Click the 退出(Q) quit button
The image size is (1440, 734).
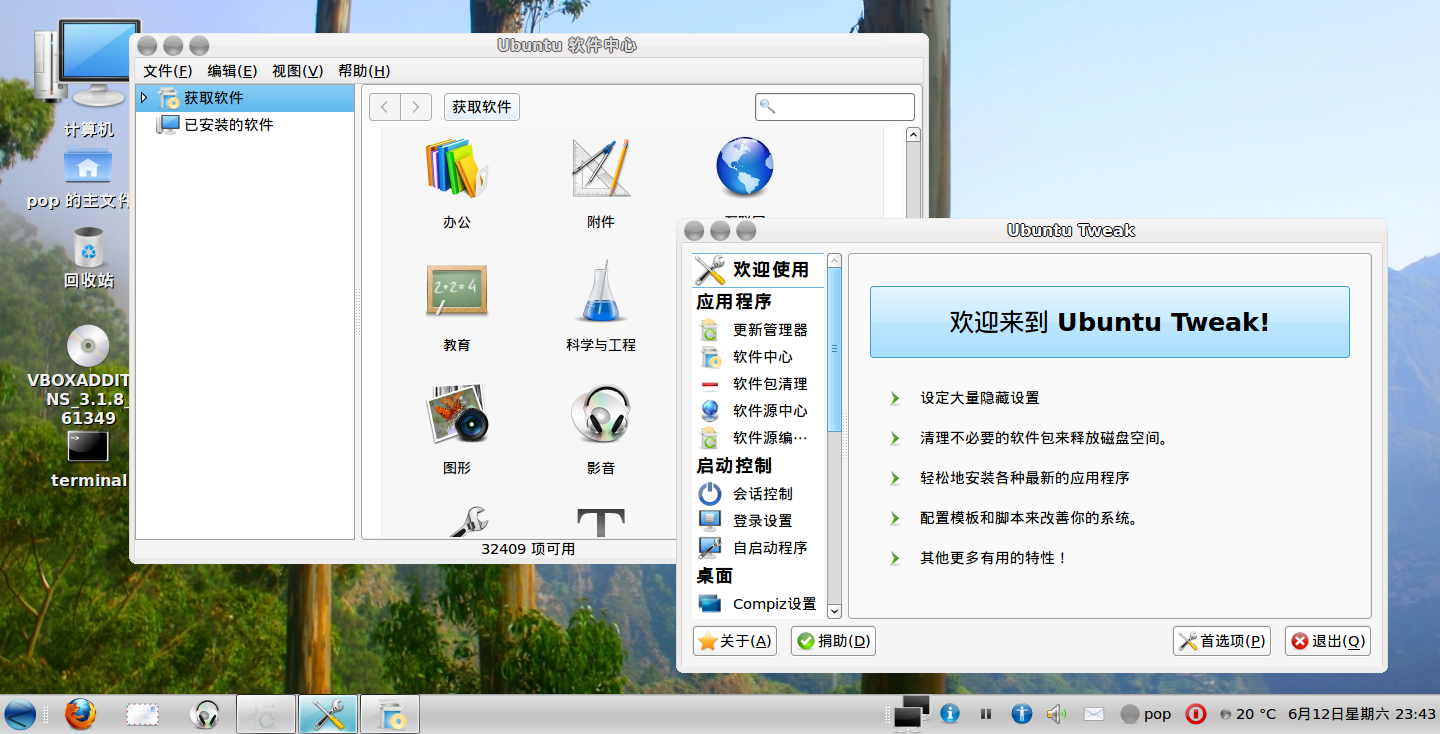point(1328,641)
